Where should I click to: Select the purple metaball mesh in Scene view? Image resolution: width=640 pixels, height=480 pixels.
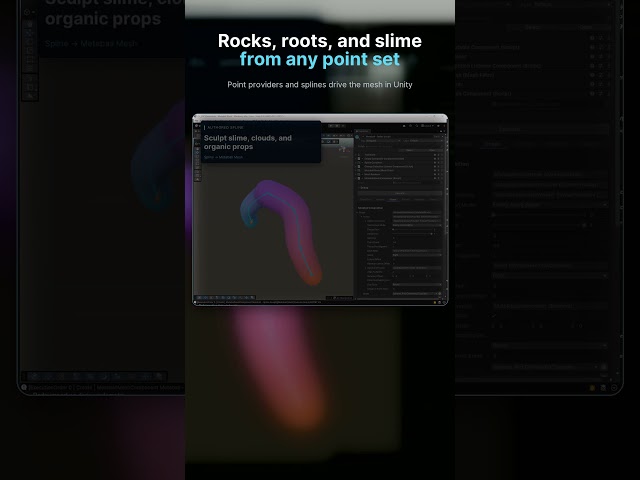(282, 231)
